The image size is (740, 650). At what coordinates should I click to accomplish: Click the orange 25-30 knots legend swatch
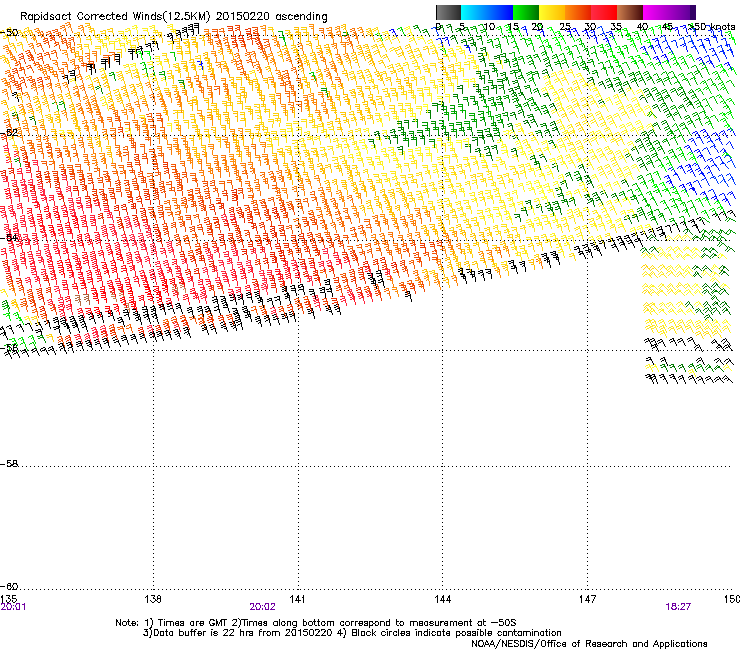coord(578,12)
